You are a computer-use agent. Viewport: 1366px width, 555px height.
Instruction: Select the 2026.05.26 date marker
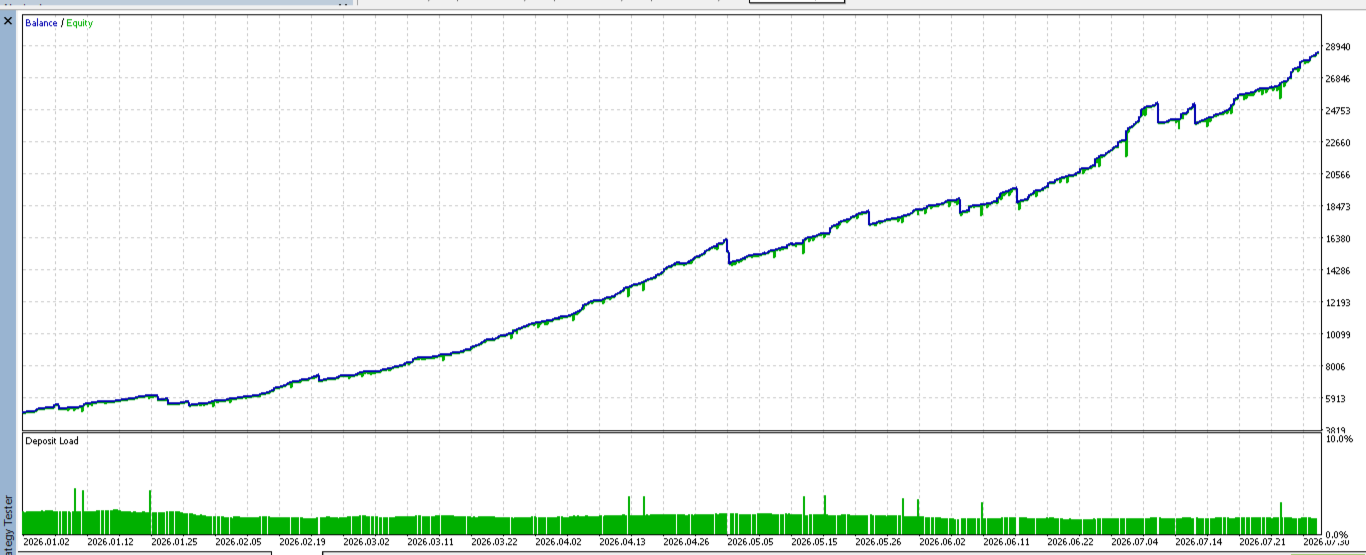878,542
